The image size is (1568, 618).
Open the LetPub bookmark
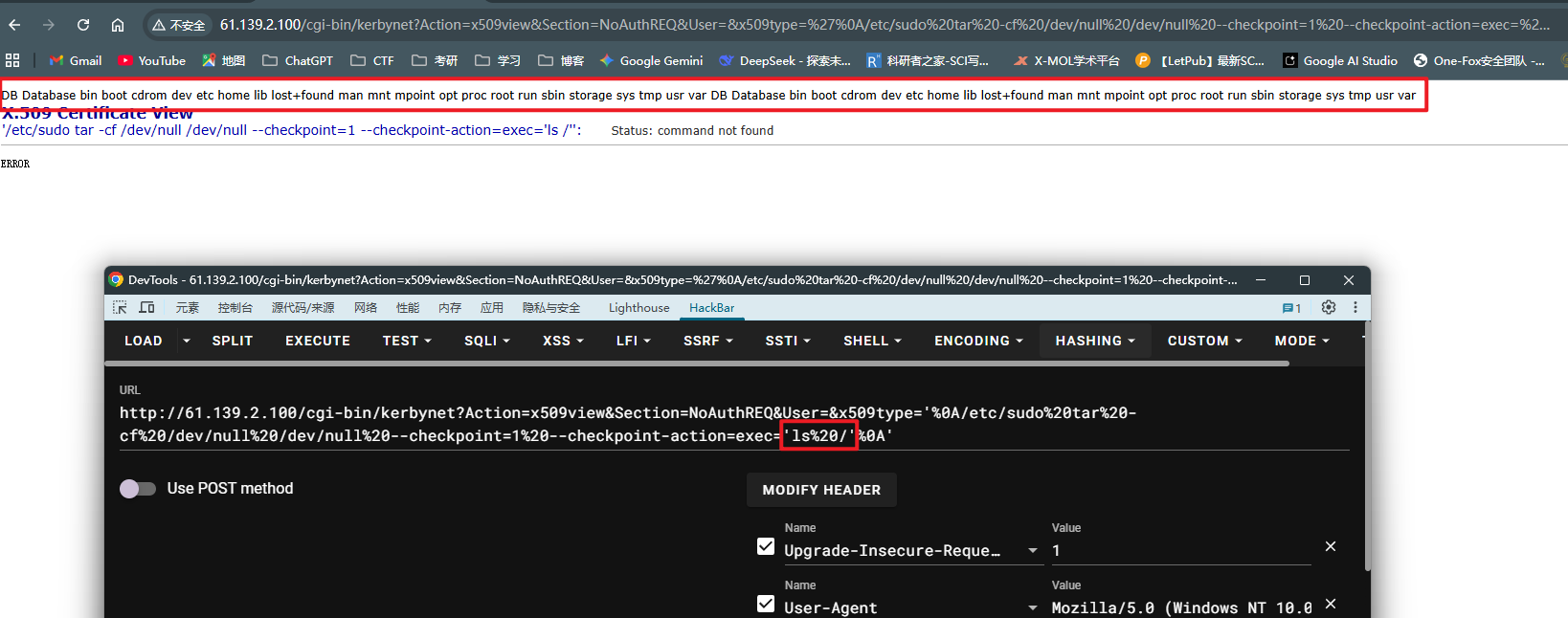click(x=1200, y=60)
